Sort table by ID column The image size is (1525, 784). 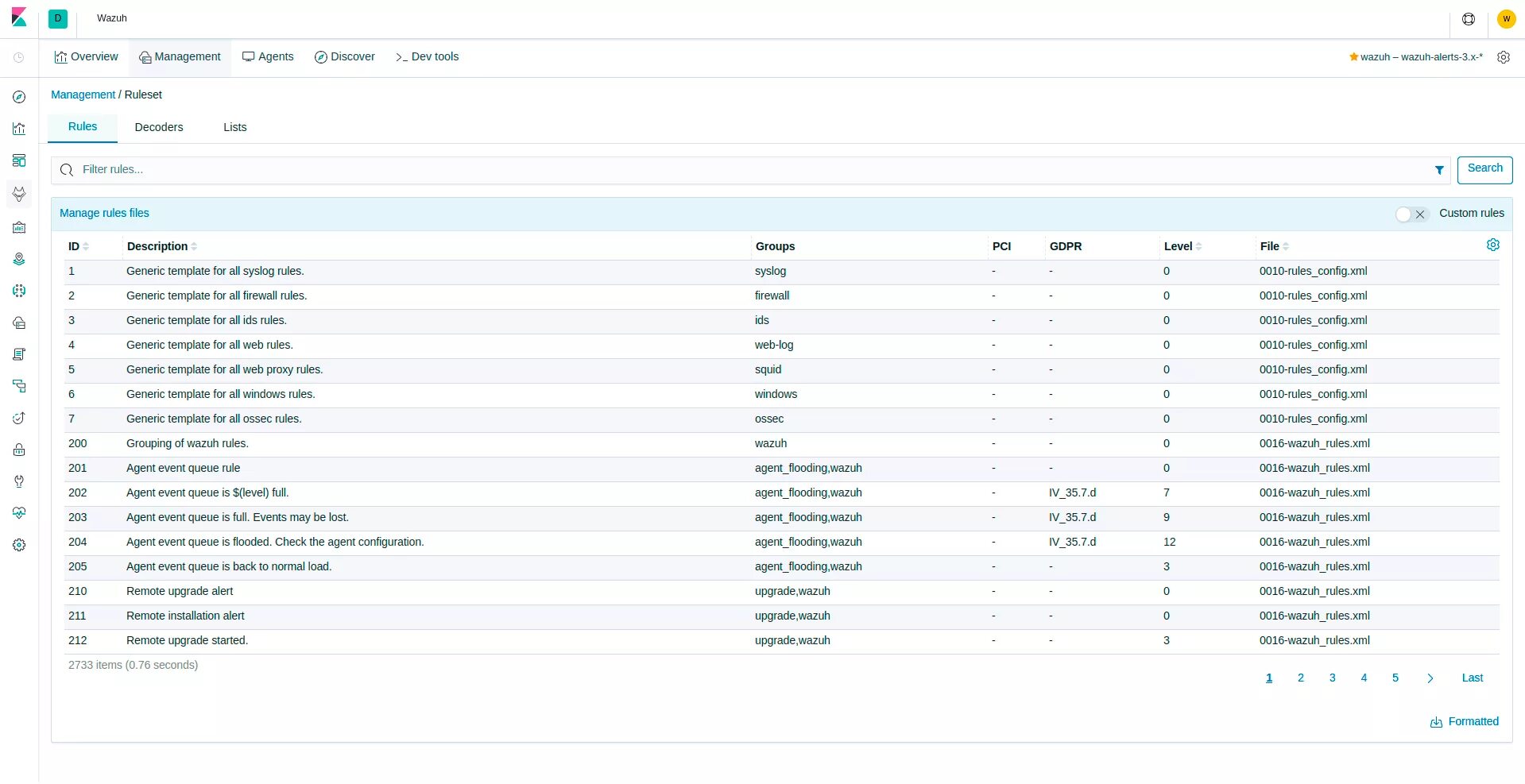click(78, 246)
